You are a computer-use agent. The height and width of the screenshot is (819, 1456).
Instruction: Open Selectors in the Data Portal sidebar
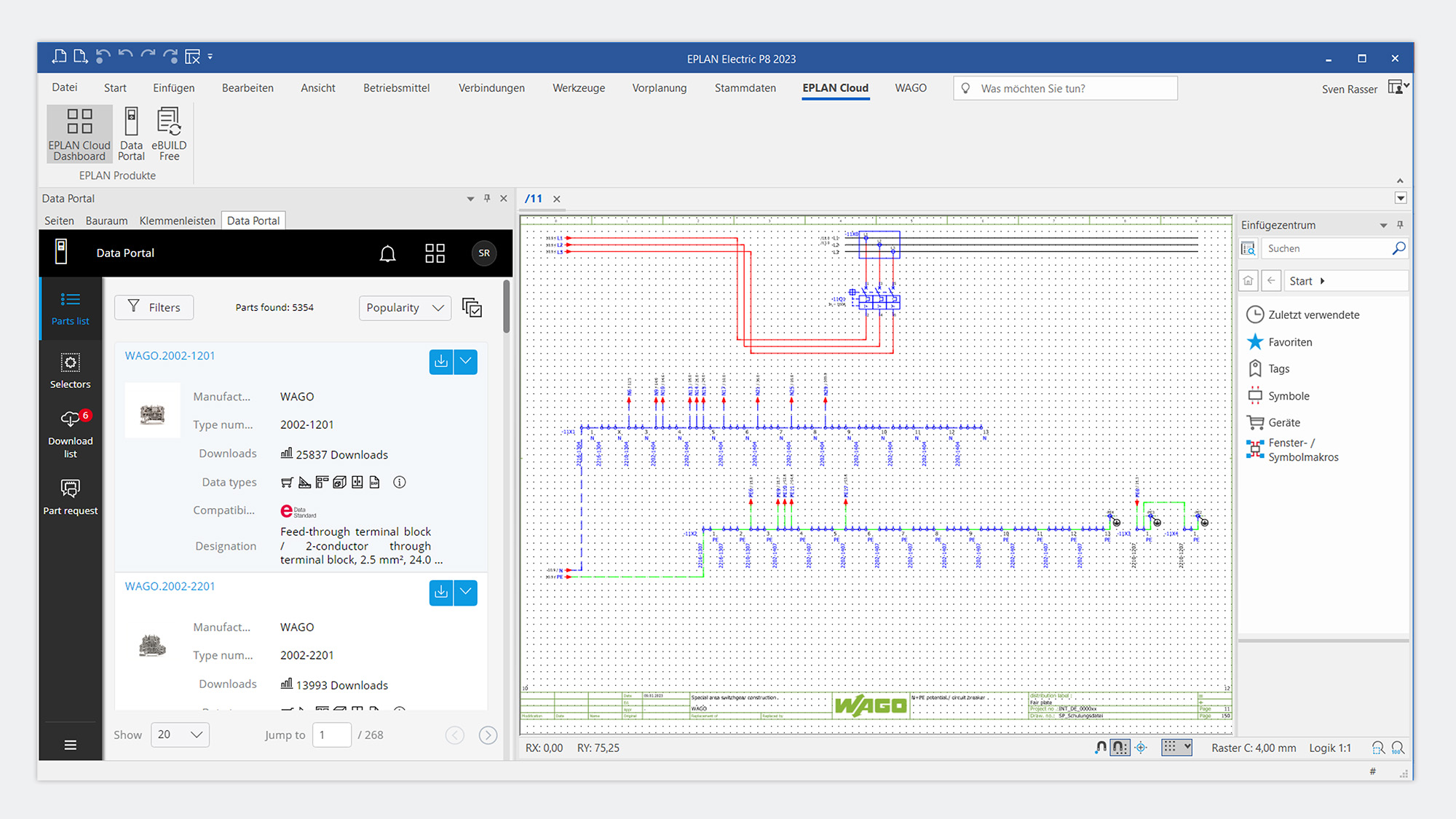pyautogui.click(x=71, y=371)
